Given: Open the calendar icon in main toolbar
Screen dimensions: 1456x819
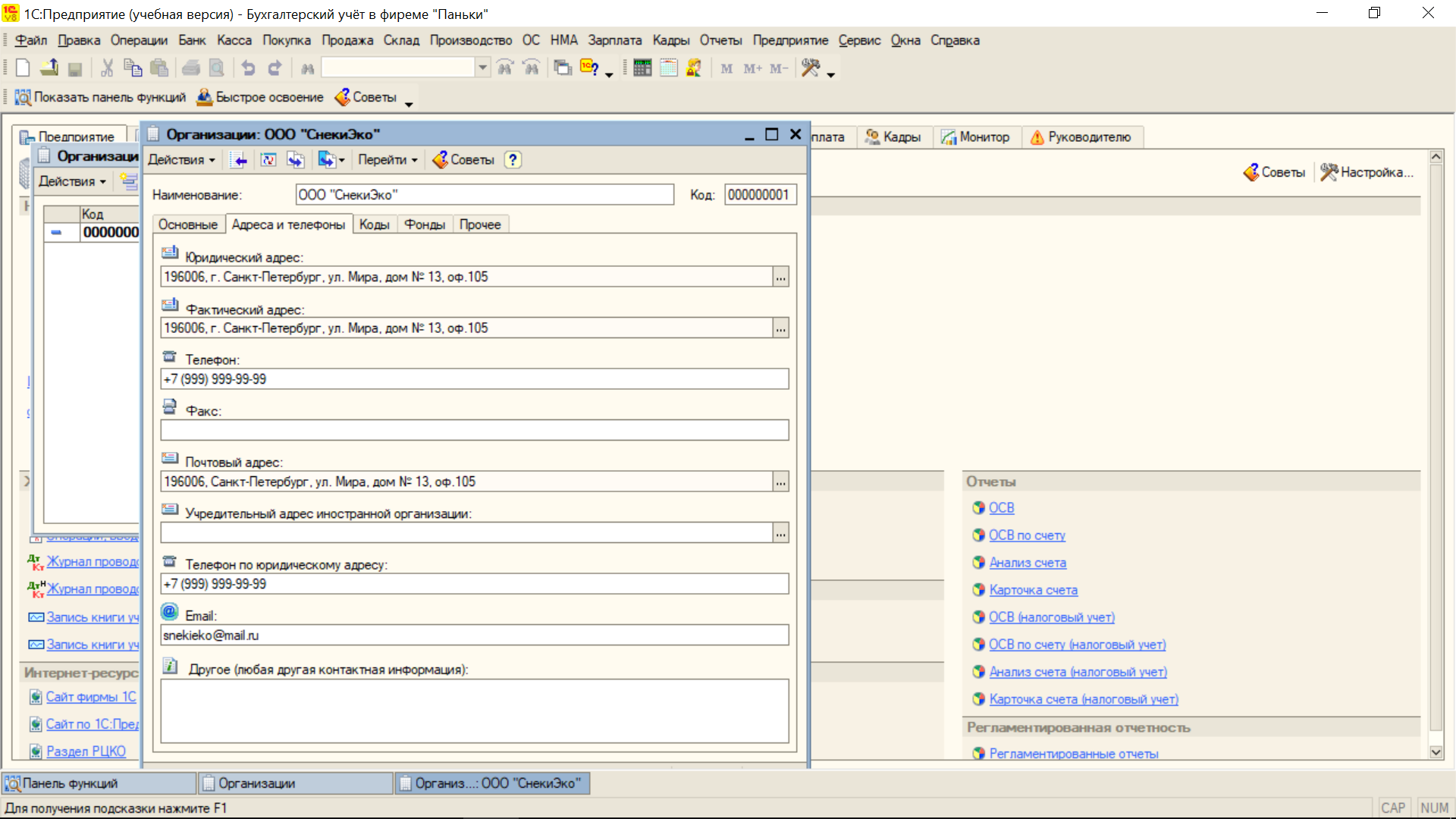Looking at the screenshot, I should pyautogui.click(x=668, y=68).
